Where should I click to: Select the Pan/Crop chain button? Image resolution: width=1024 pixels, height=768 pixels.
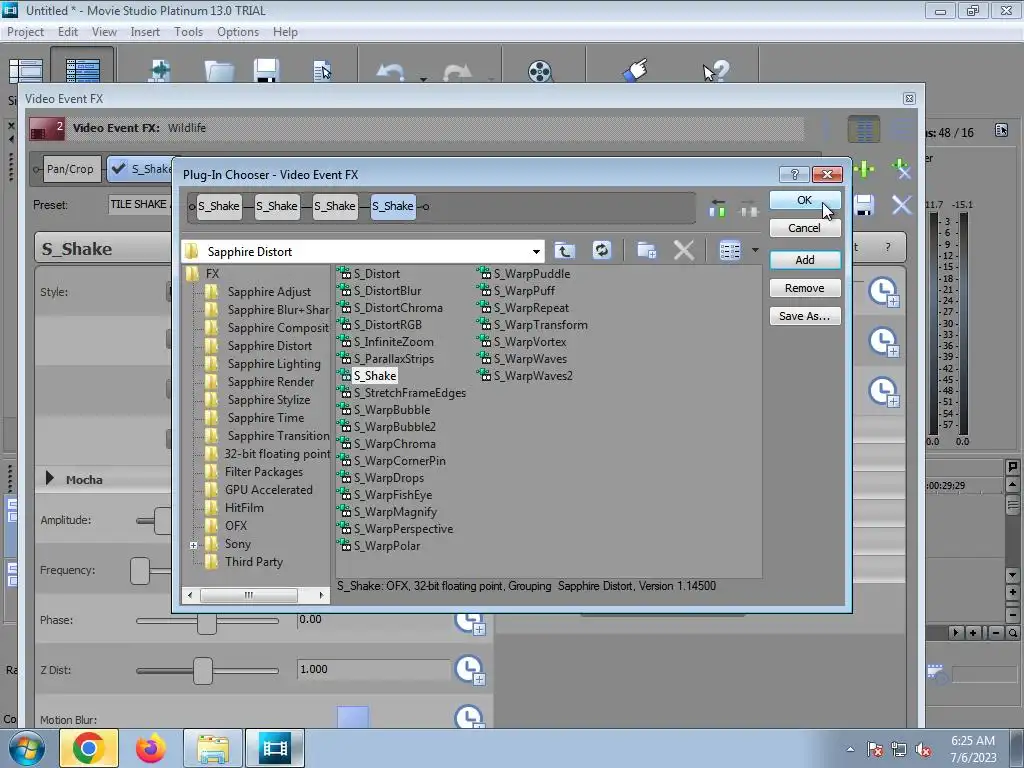point(70,169)
